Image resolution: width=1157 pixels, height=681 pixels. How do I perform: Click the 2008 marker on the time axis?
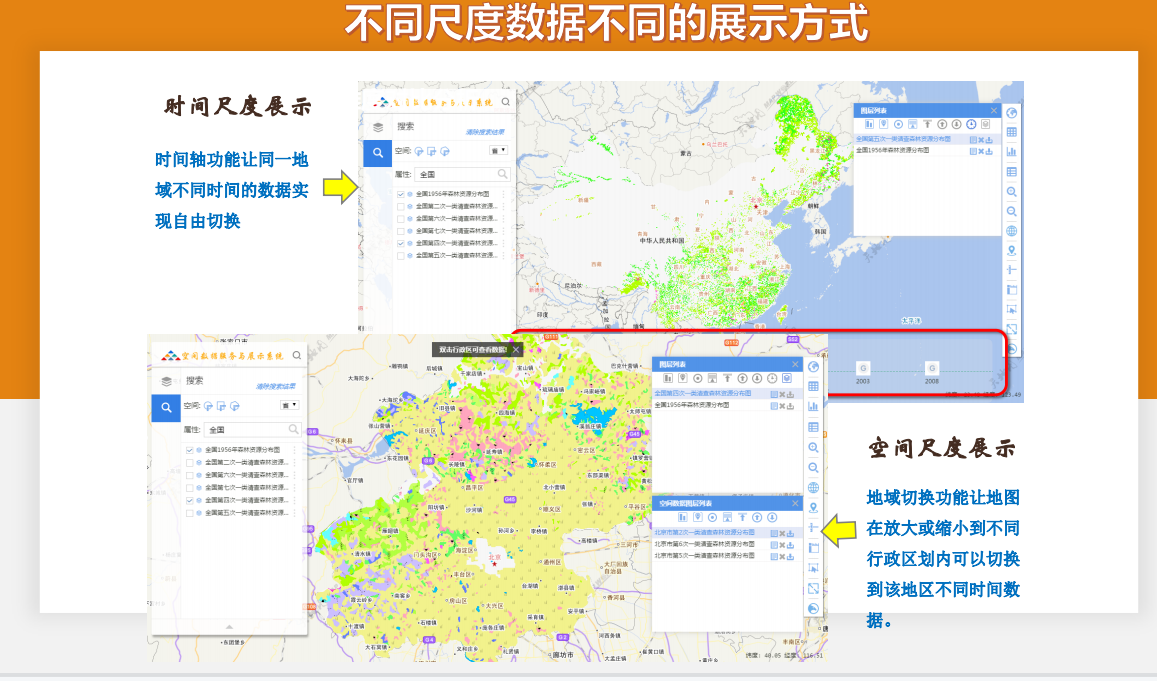932,368
